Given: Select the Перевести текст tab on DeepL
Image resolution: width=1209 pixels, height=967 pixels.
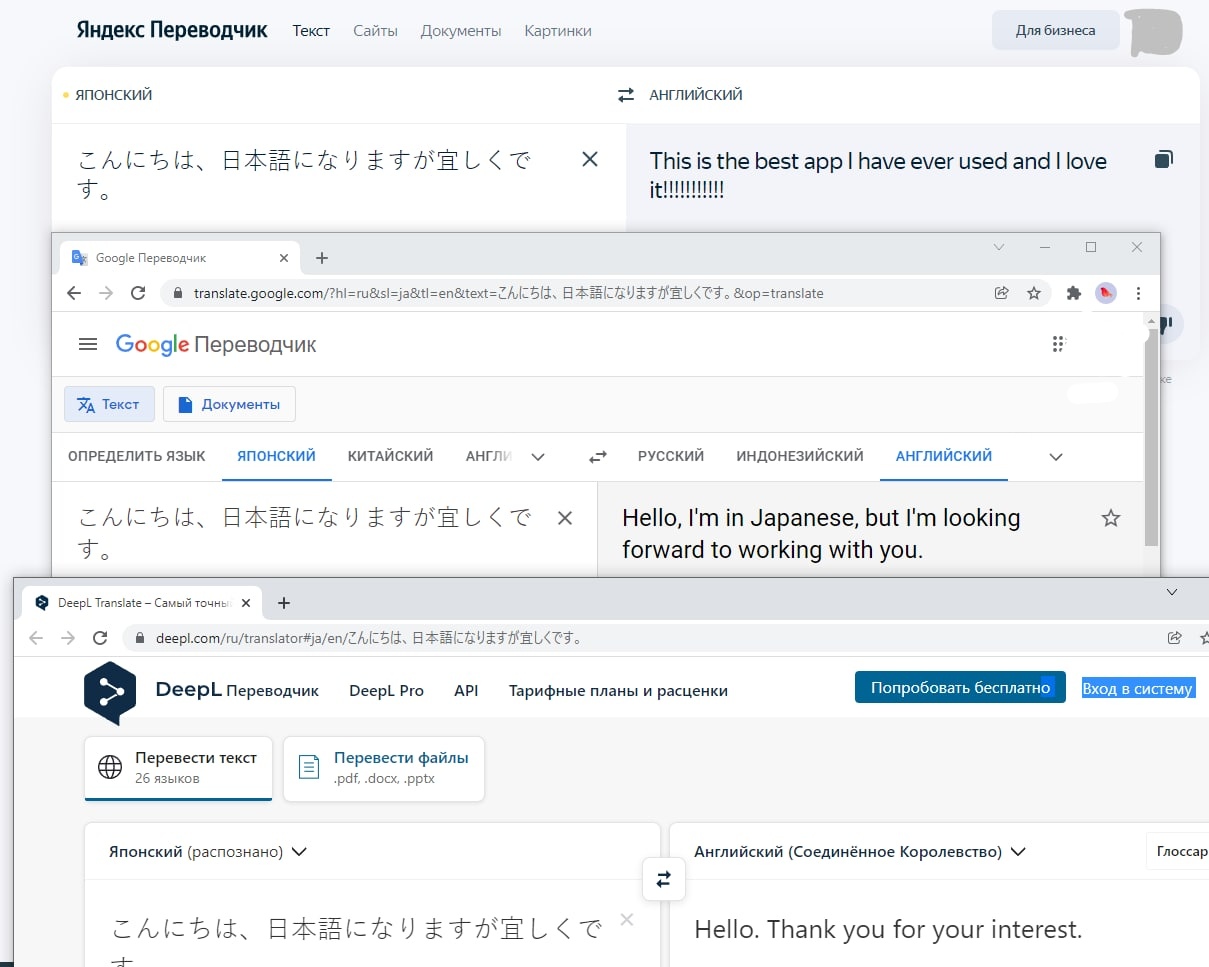Looking at the screenshot, I should tap(178, 768).
